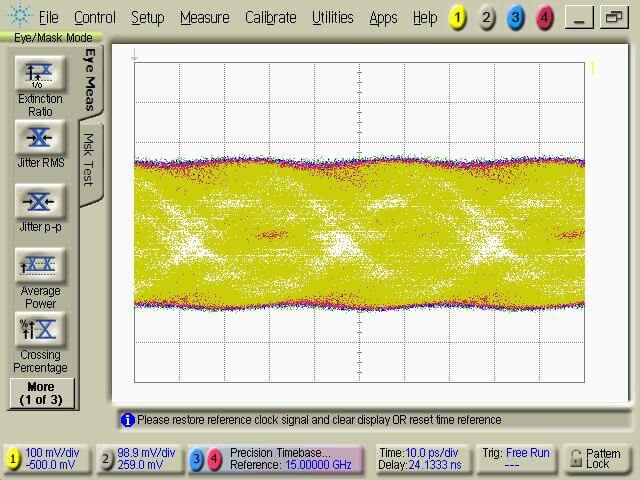Toggle channel 2 button in menu bar
Image resolution: width=640 pixels, height=480 pixels.
pos(486,18)
